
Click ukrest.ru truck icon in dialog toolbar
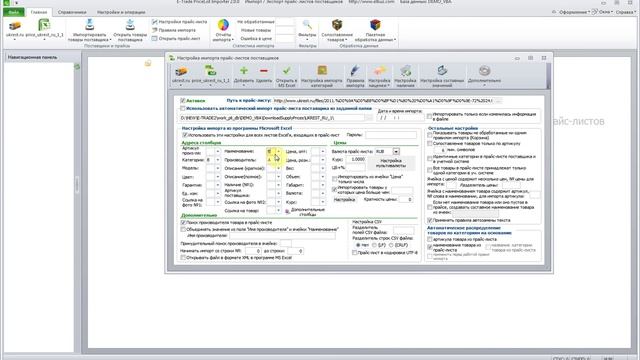point(181,72)
